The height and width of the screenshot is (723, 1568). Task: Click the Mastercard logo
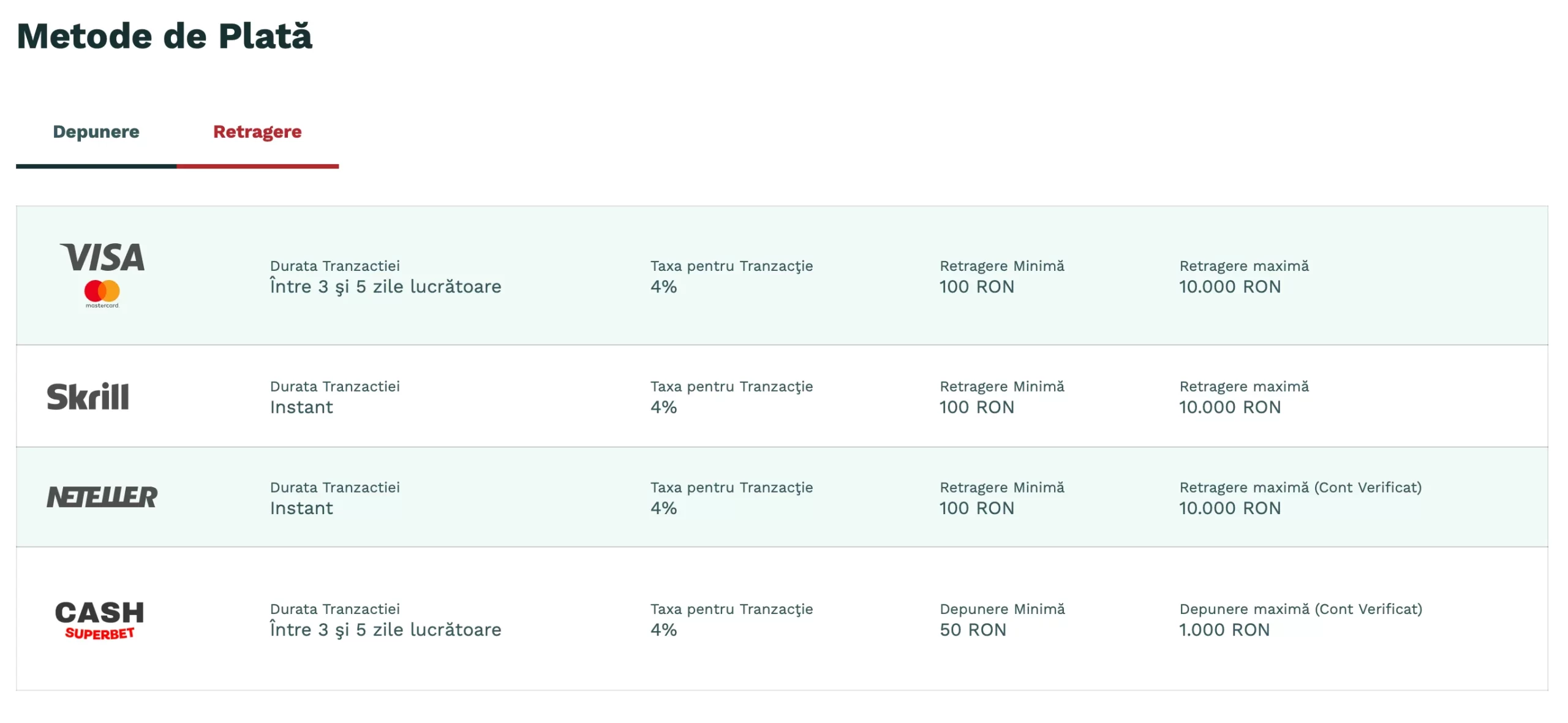tap(102, 293)
